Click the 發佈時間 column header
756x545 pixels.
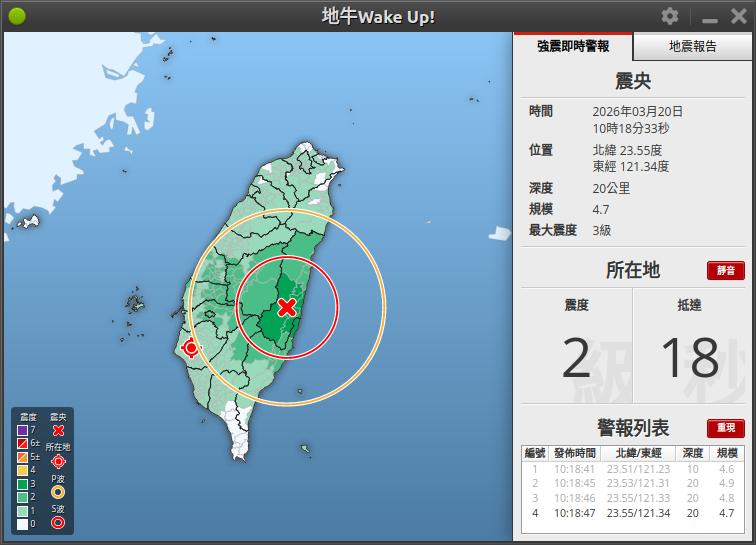575,453
